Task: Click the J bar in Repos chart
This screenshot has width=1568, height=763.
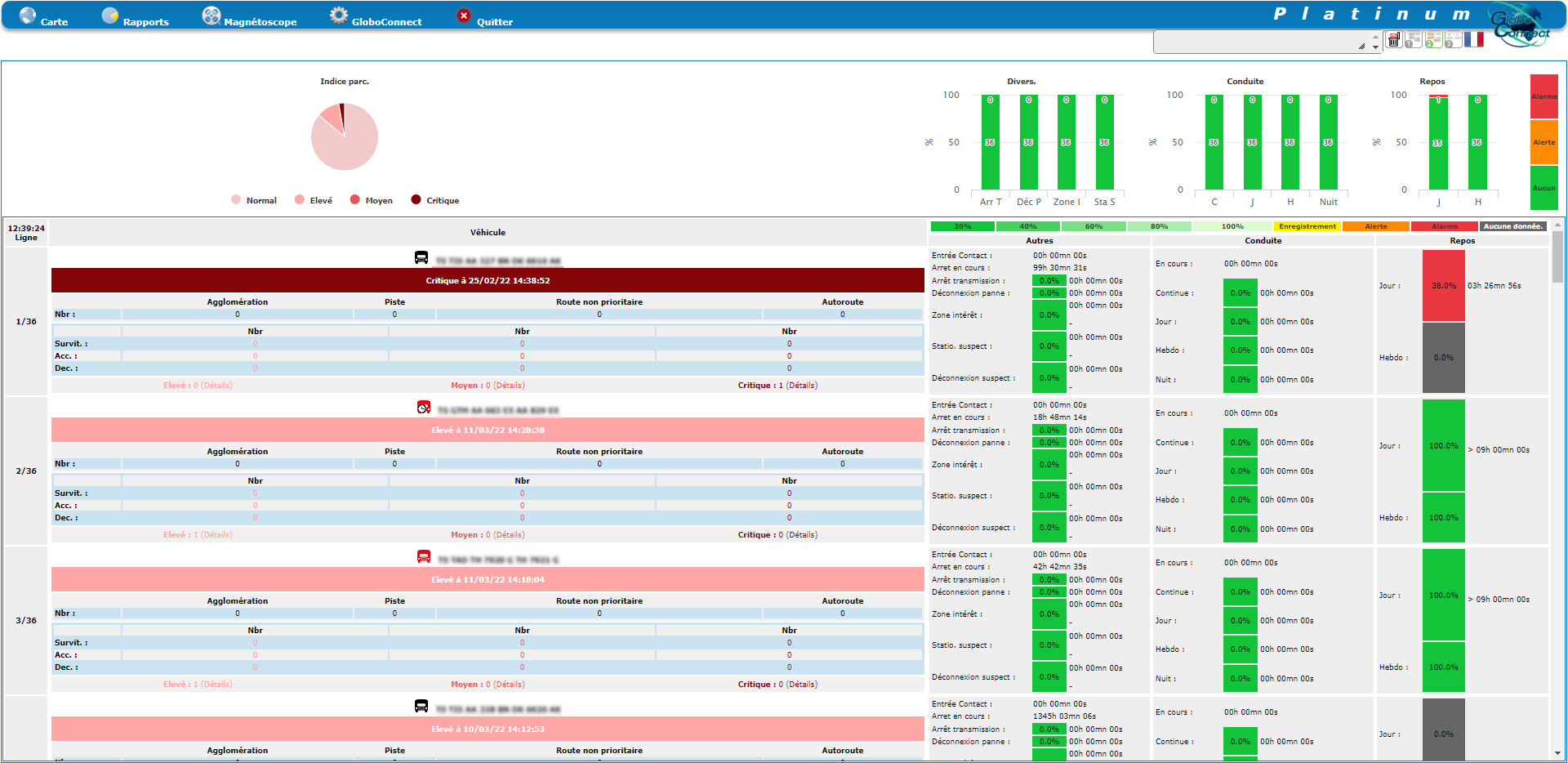Action: click(x=1438, y=142)
